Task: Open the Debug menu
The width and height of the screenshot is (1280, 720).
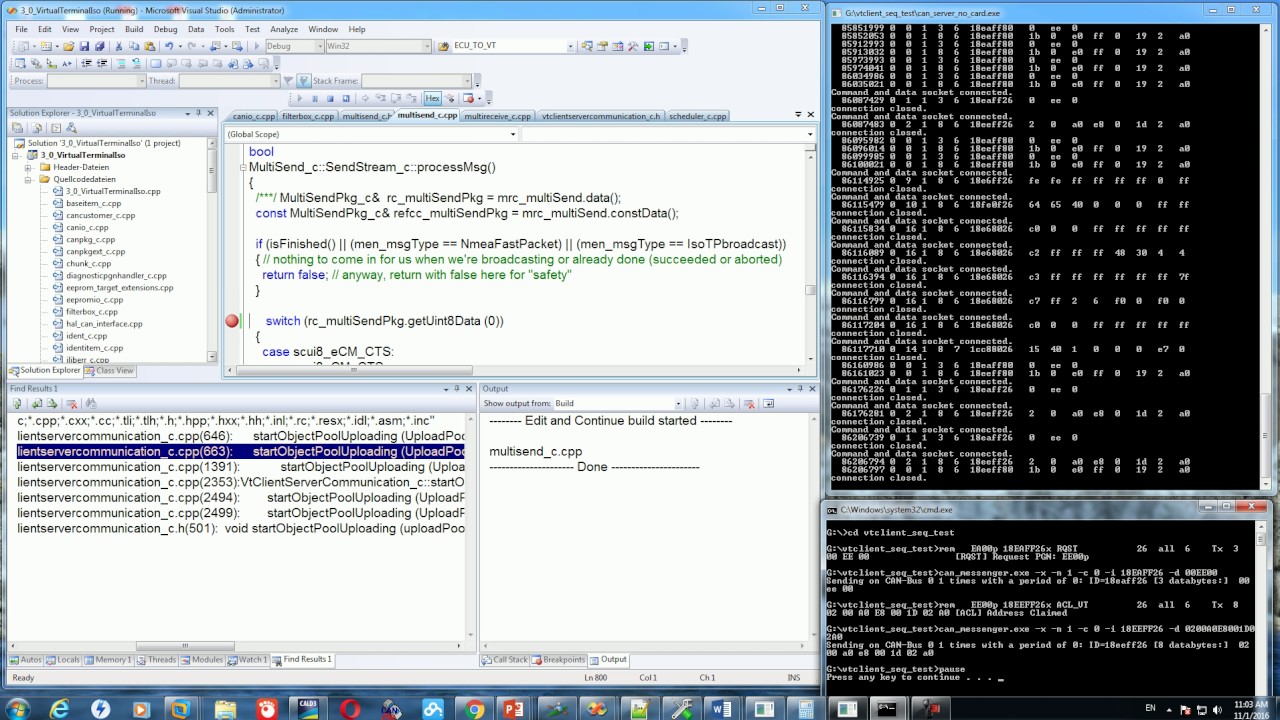Action: (x=165, y=29)
